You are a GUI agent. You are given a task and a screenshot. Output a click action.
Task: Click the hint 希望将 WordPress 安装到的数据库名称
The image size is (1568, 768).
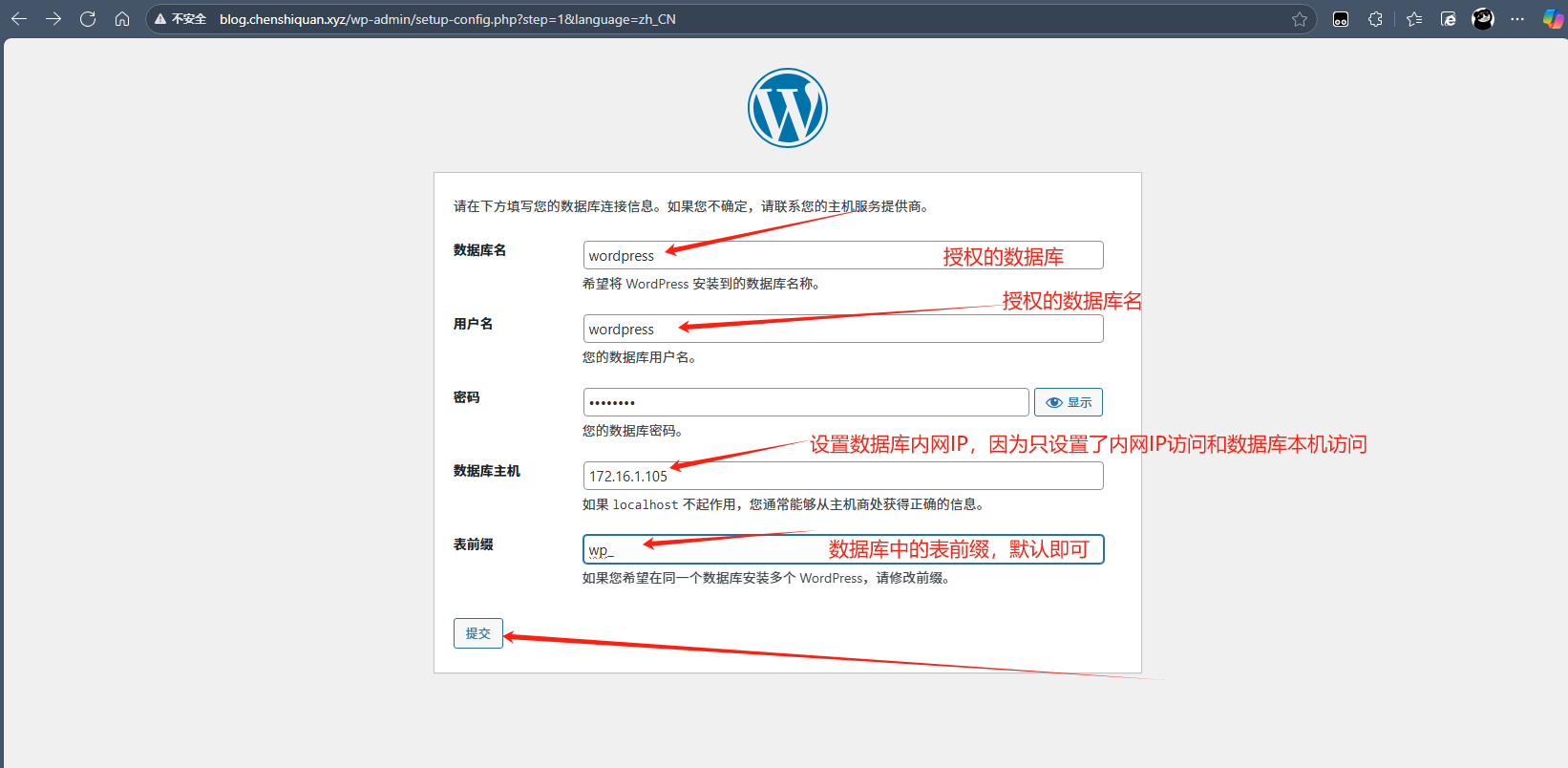click(x=702, y=284)
